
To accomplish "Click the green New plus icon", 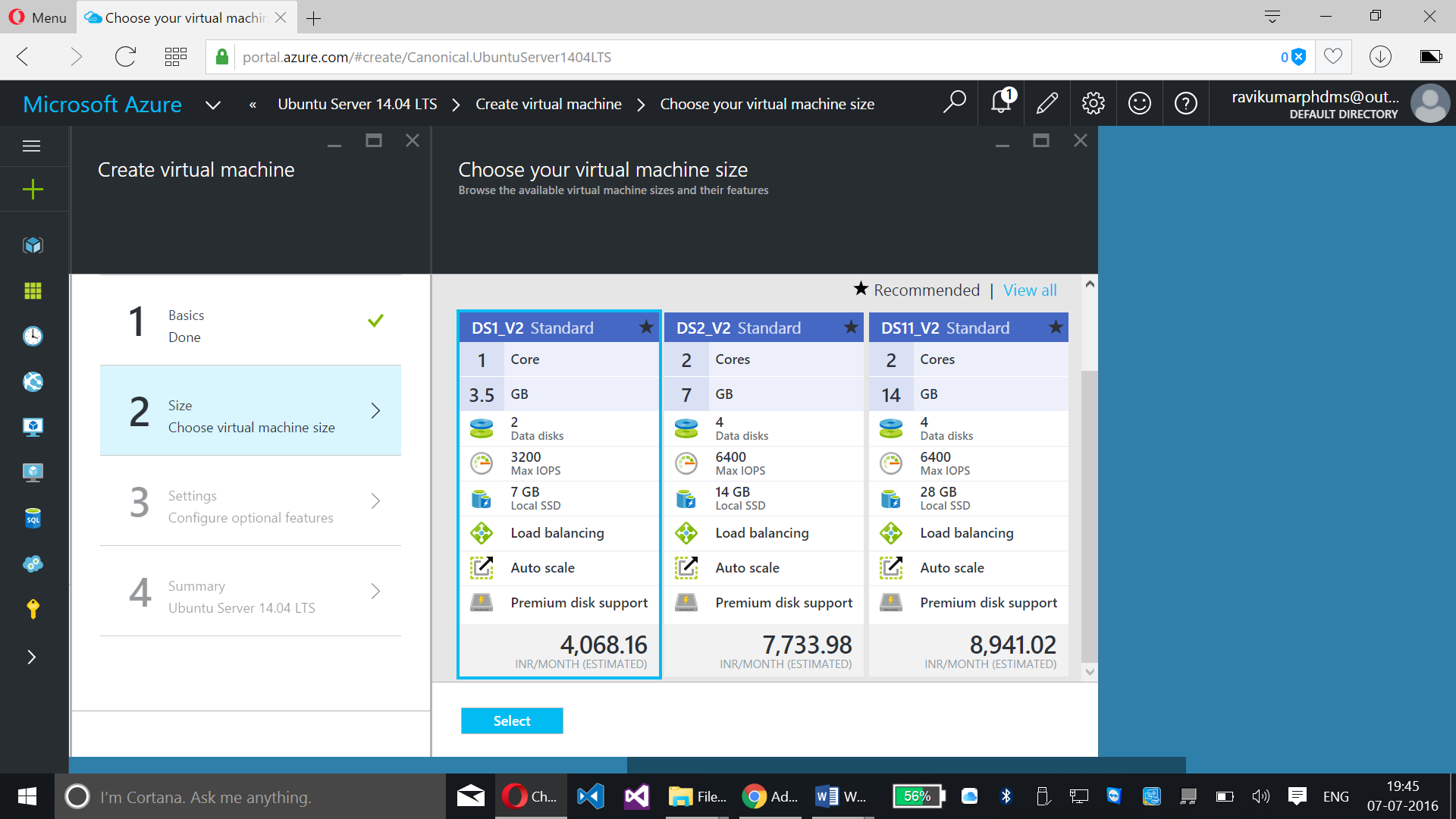I will click(33, 190).
